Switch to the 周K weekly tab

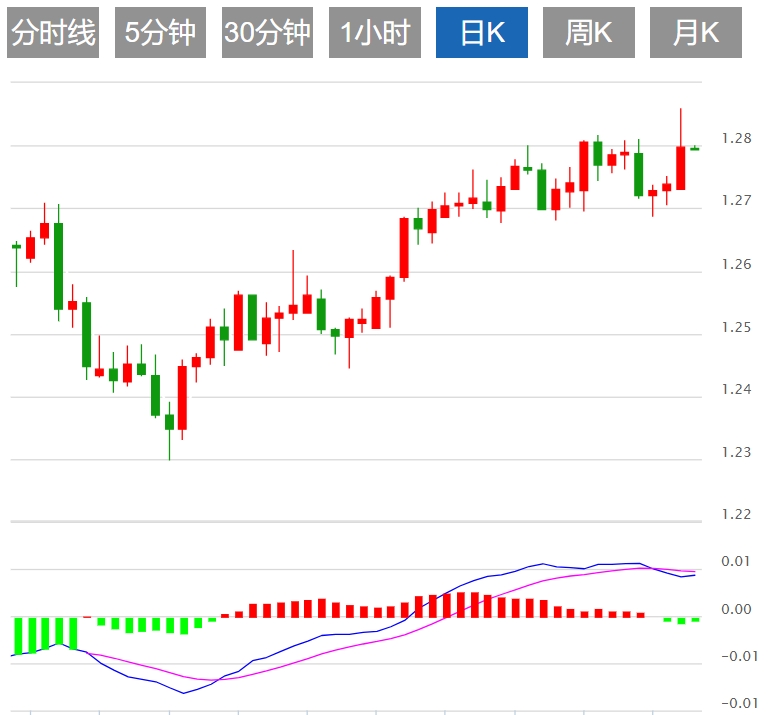point(589,32)
